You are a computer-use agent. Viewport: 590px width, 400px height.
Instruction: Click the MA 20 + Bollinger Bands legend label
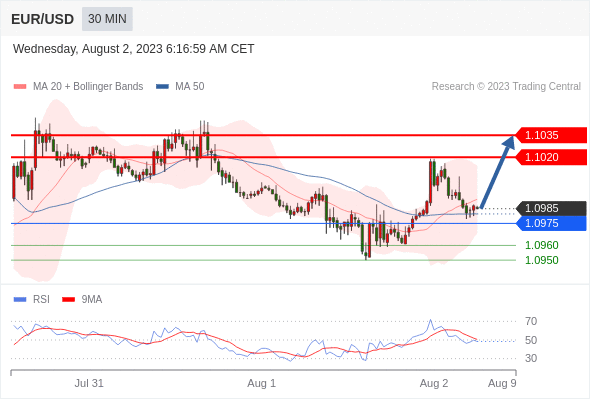[x=88, y=87]
